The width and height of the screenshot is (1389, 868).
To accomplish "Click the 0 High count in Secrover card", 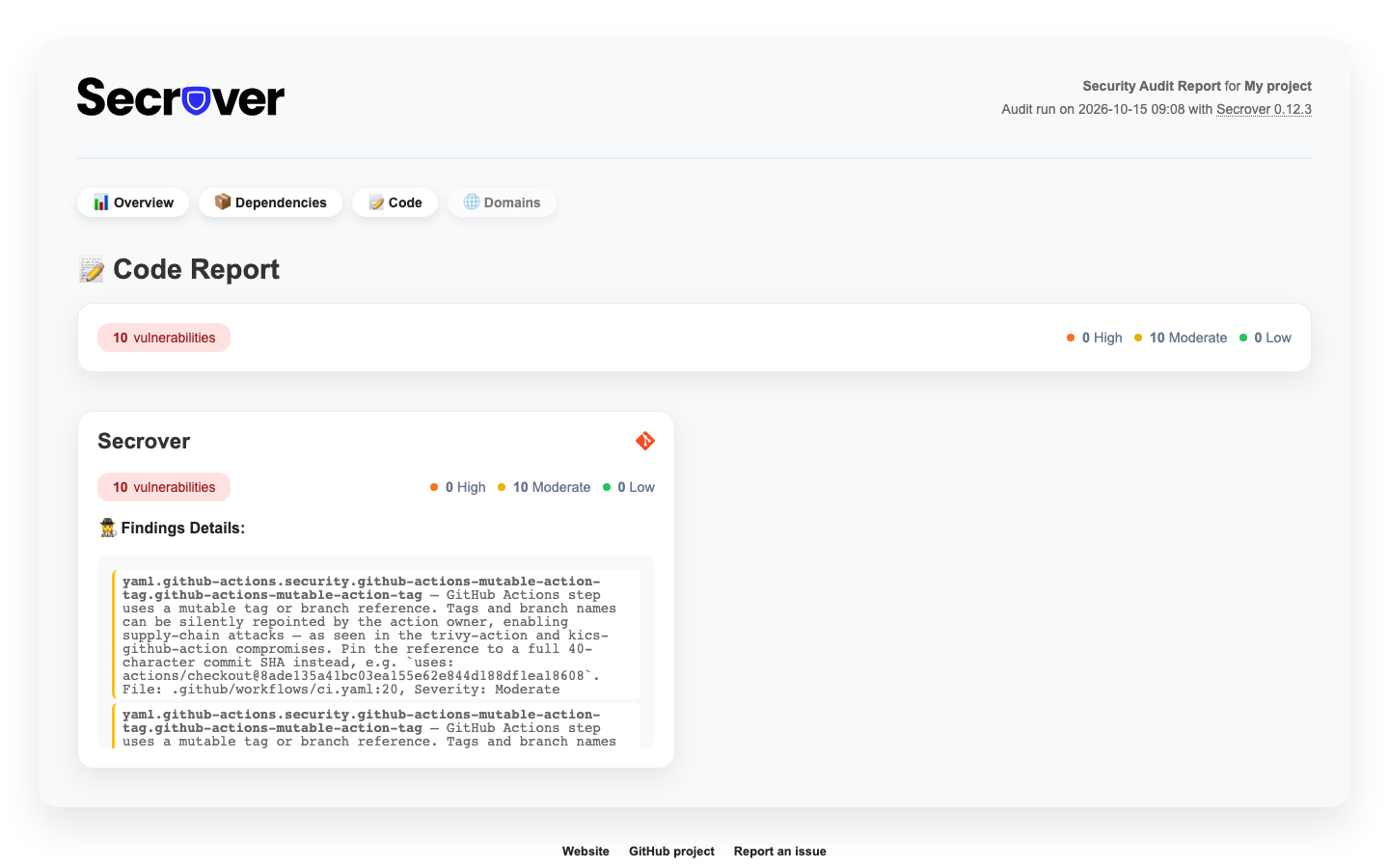I will pyautogui.click(x=457, y=487).
